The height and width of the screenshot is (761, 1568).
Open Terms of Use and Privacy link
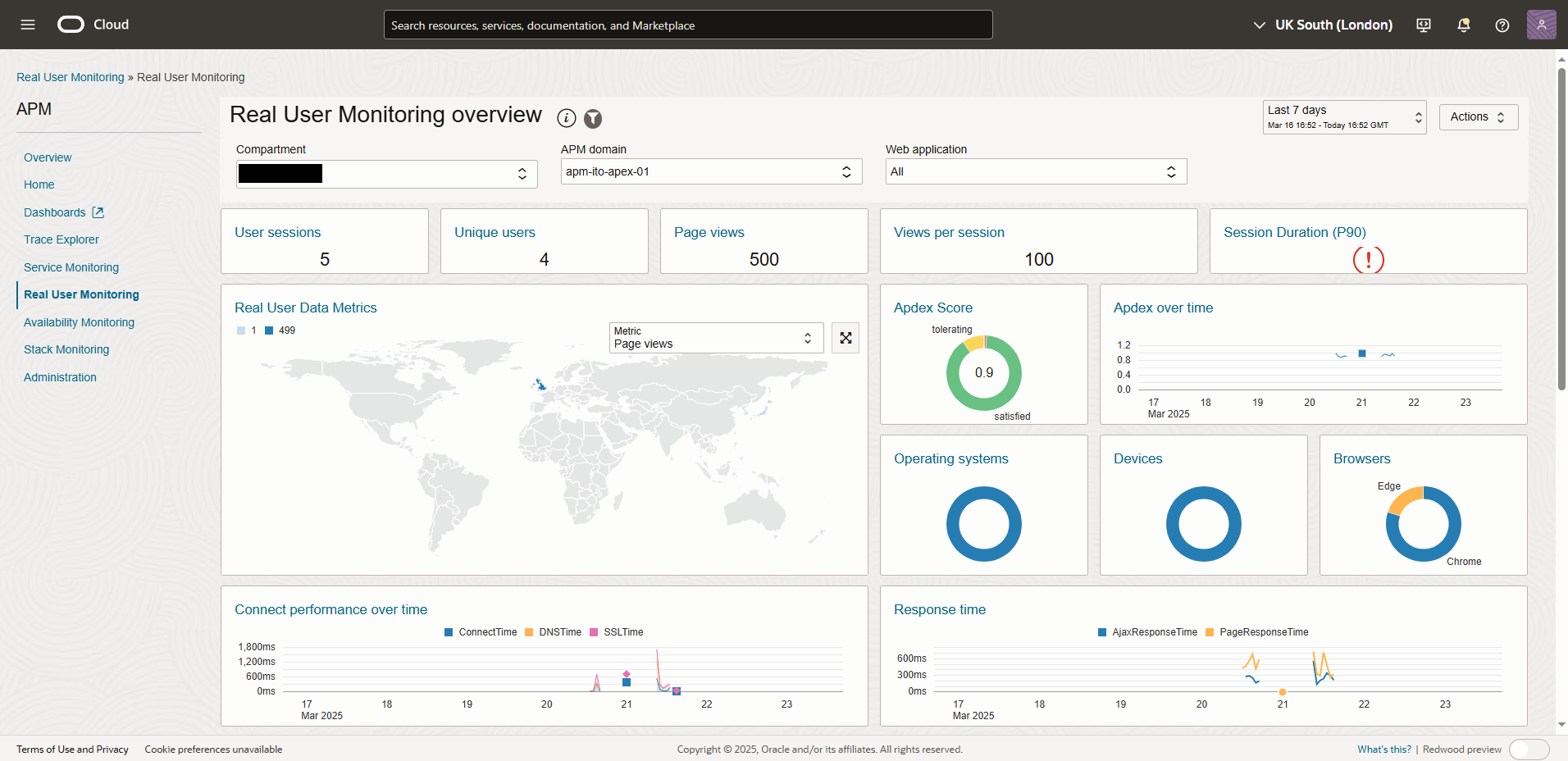72,750
